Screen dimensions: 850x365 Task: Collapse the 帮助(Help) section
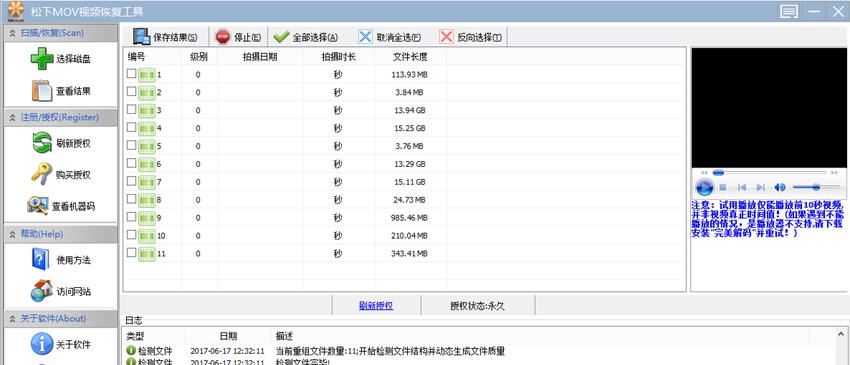12,234
